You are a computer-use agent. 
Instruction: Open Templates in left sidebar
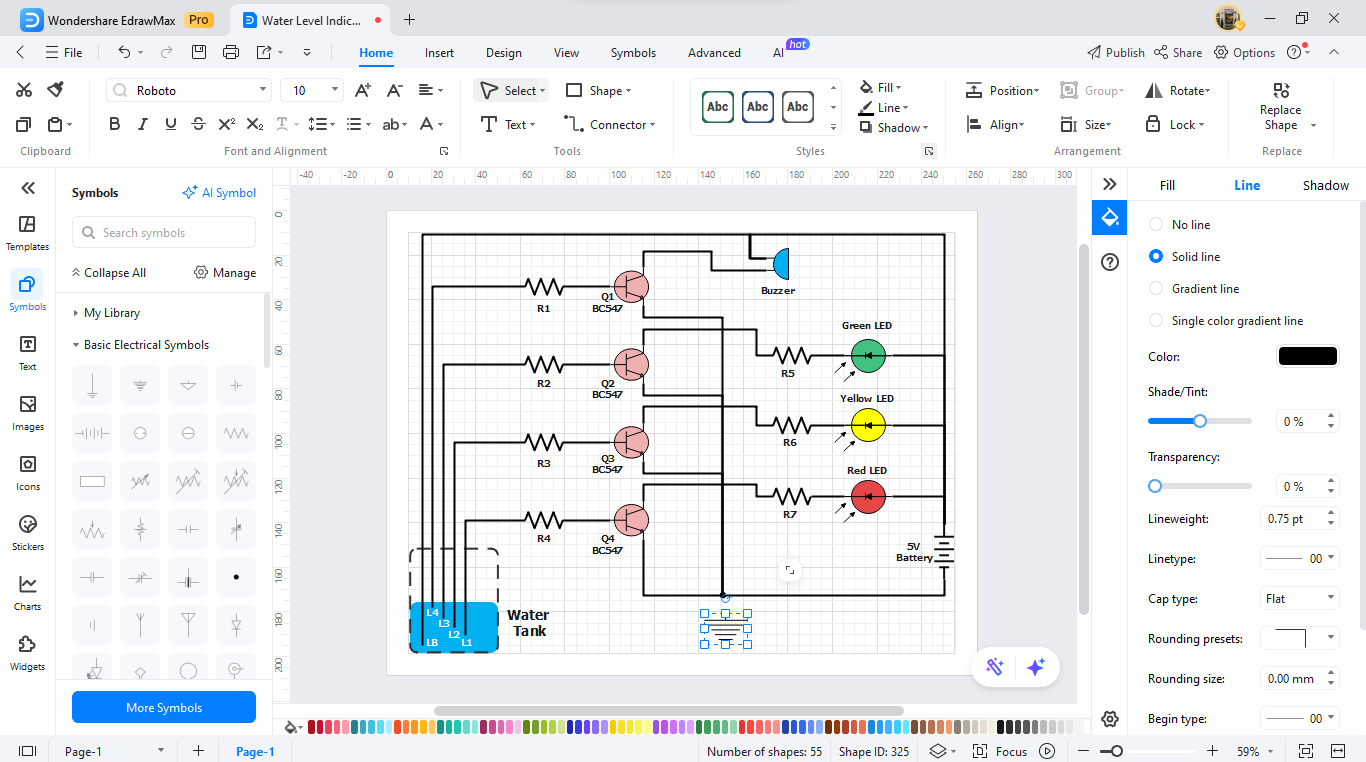tap(27, 233)
